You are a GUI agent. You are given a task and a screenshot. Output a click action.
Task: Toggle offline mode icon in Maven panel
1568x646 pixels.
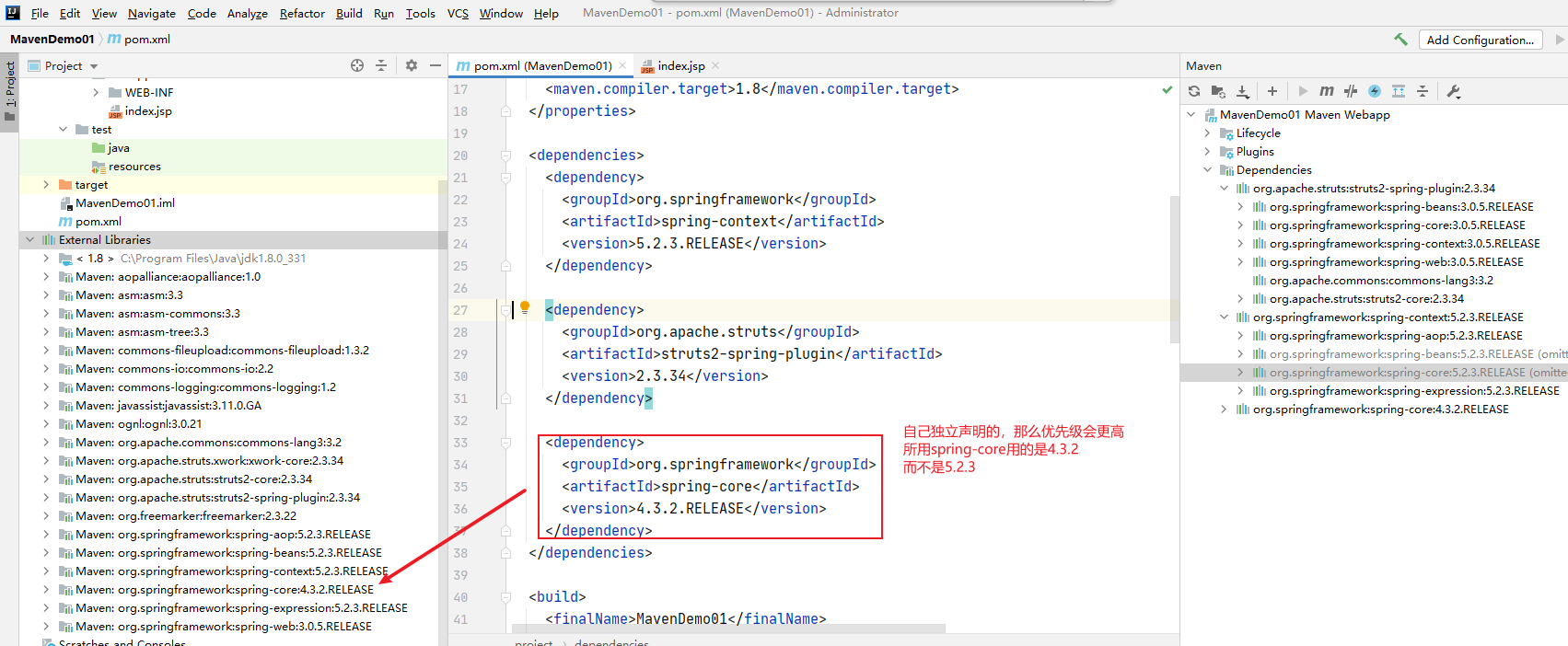(x=1351, y=91)
